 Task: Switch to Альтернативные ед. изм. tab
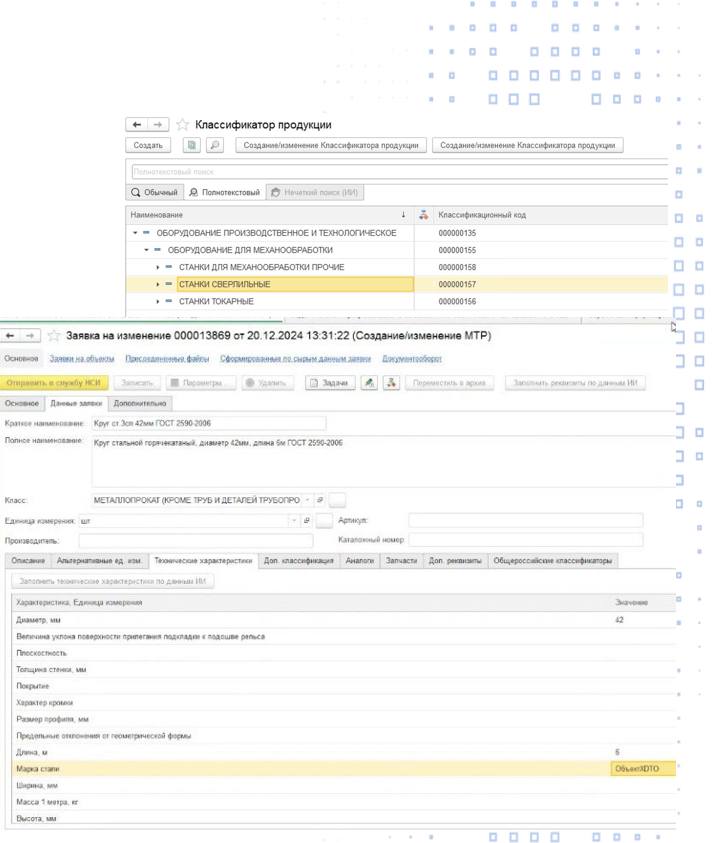[99, 561]
